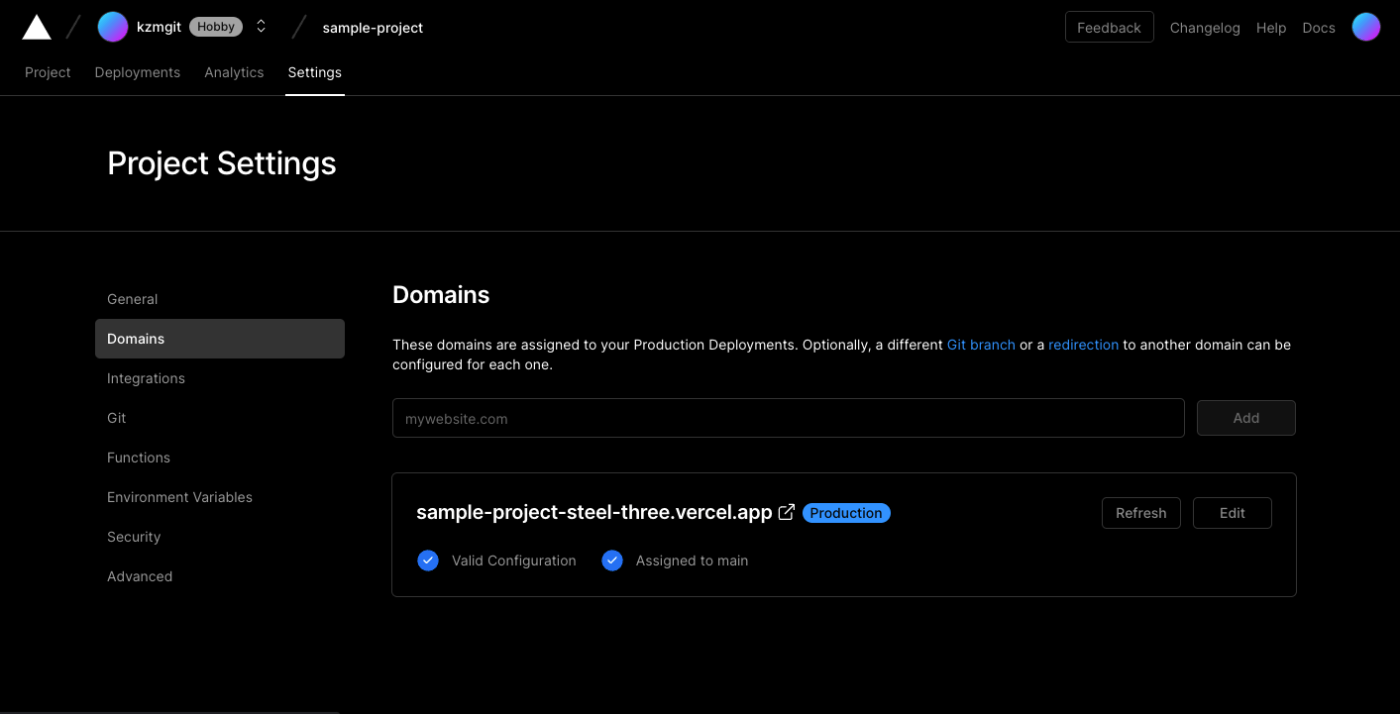Open external link icon for sample-project-steel-three.vercel.app

[787, 512]
